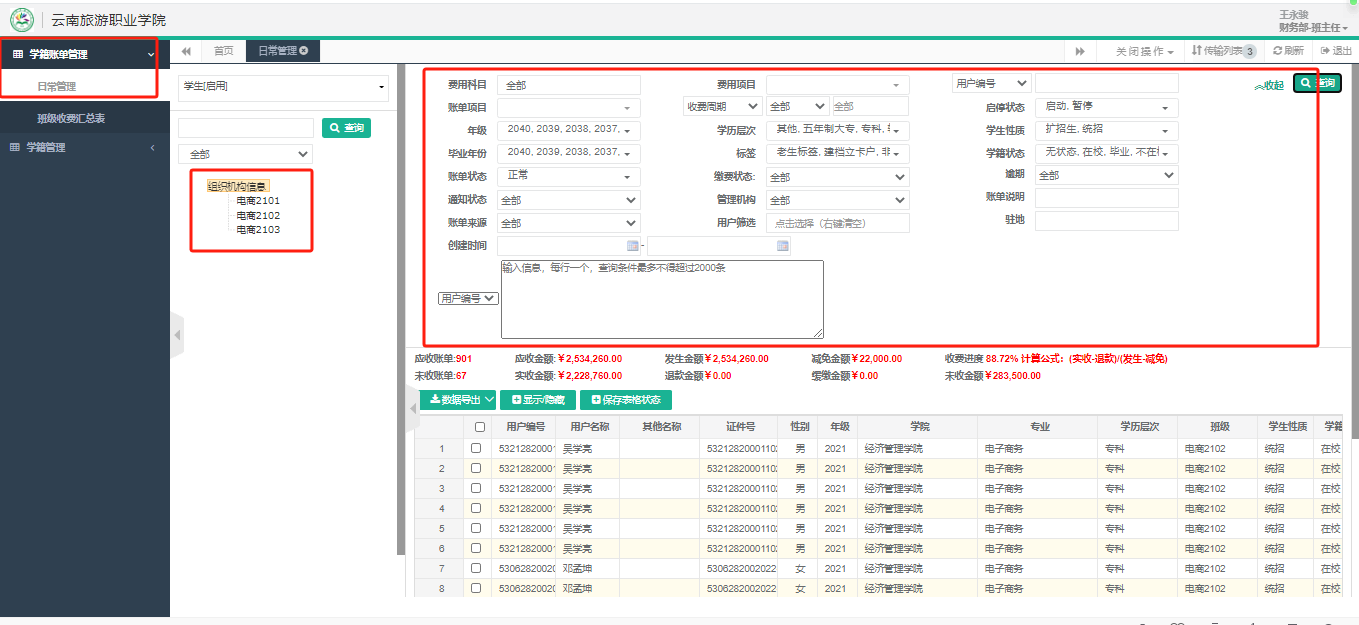Check the checkbox for row 7
1359x625 pixels.
476,568
